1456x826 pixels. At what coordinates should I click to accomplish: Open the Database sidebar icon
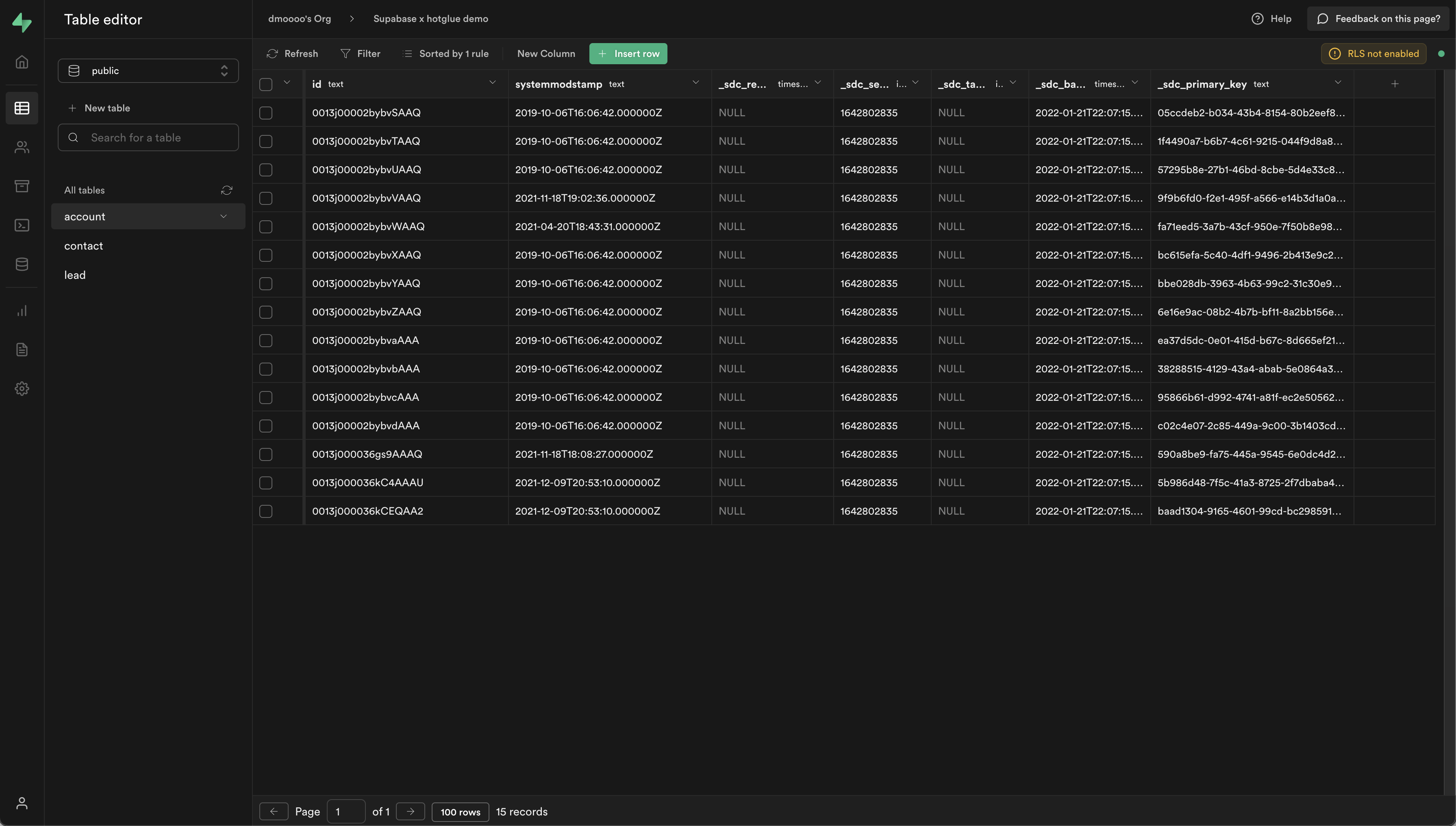(x=22, y=264)
